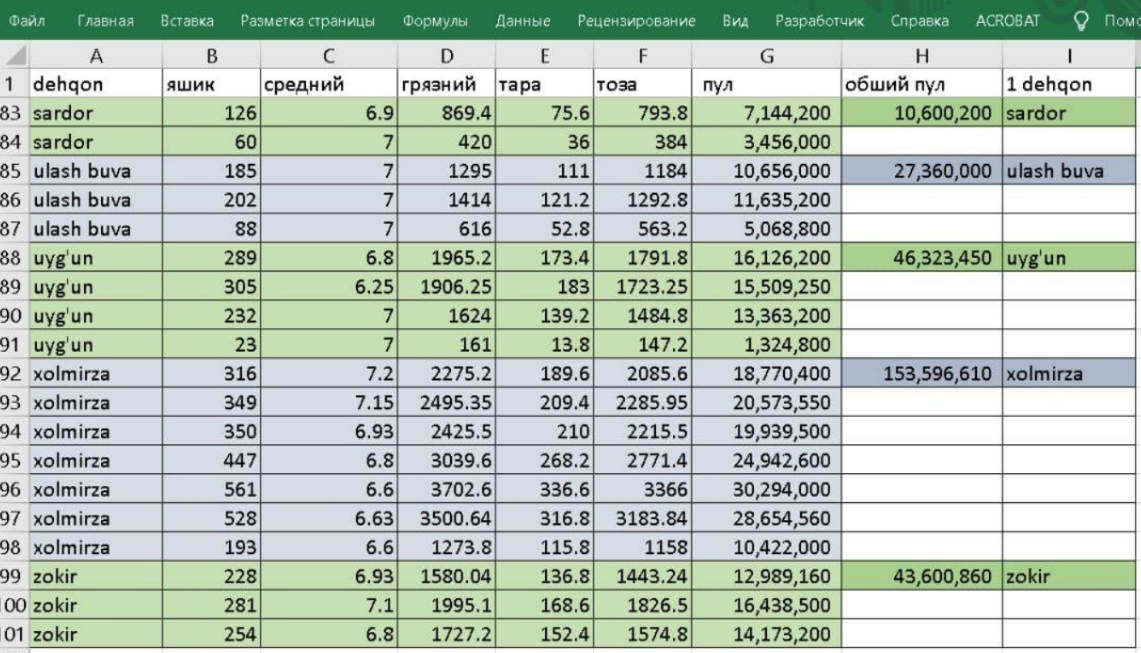Click the 'обший пул' header cell
Image resolution: width=1141 pixels, height=653 pixels.
(922, 84)
